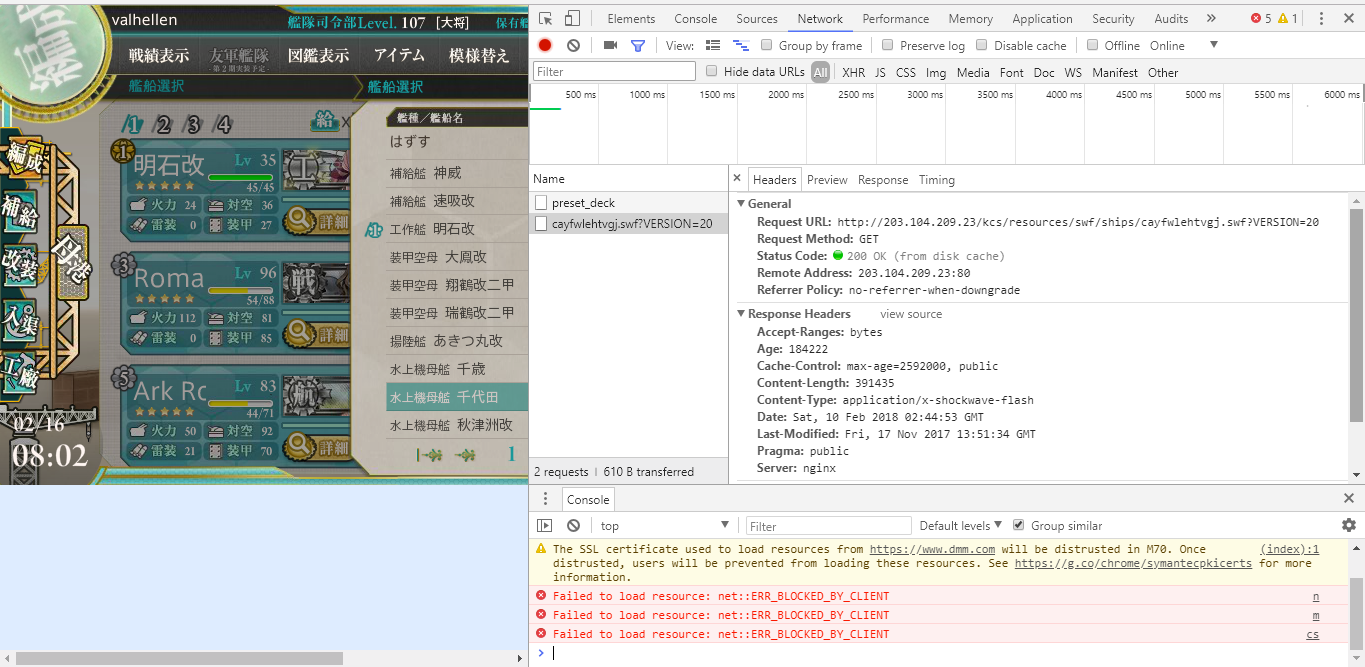
Task: Toggle the network filter funnel icon
Action: (638, 45)
